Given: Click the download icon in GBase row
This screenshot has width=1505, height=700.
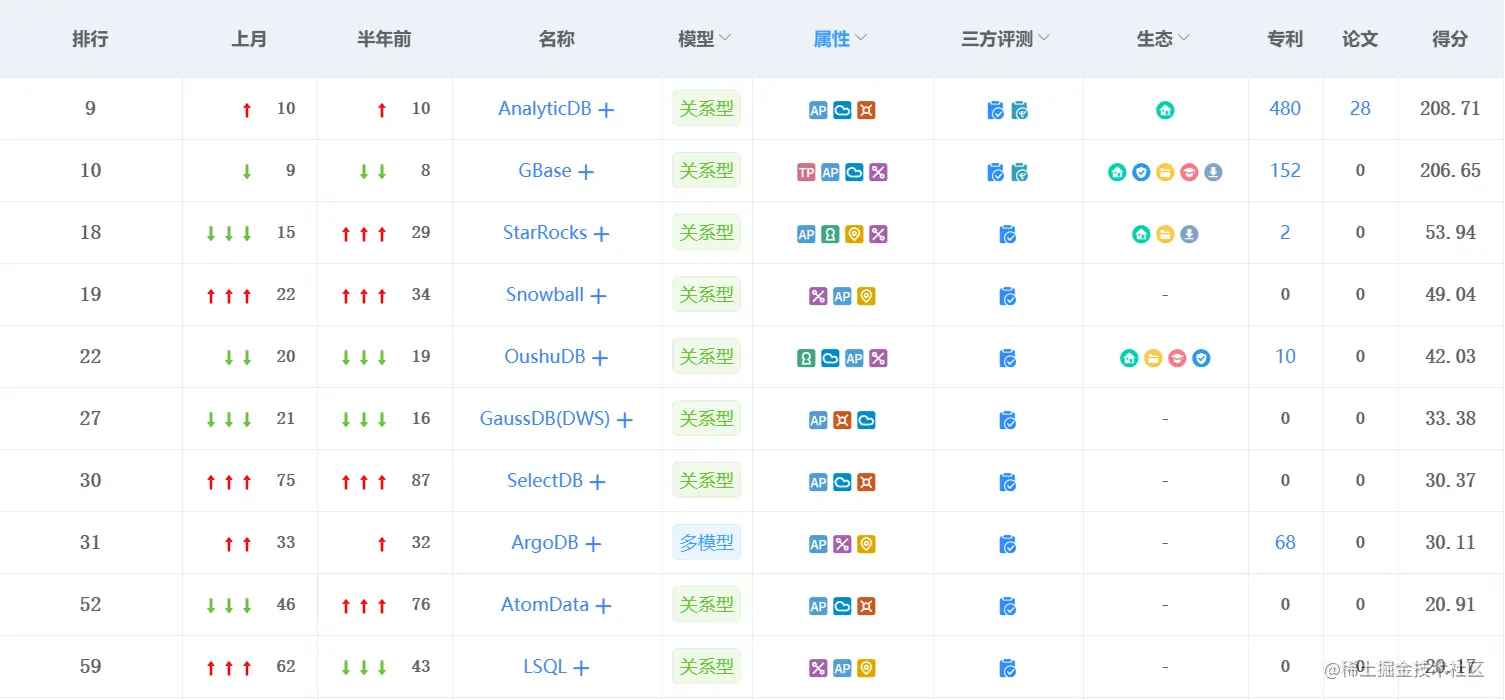Looking at the screenshot, I should pos(1213,172).
